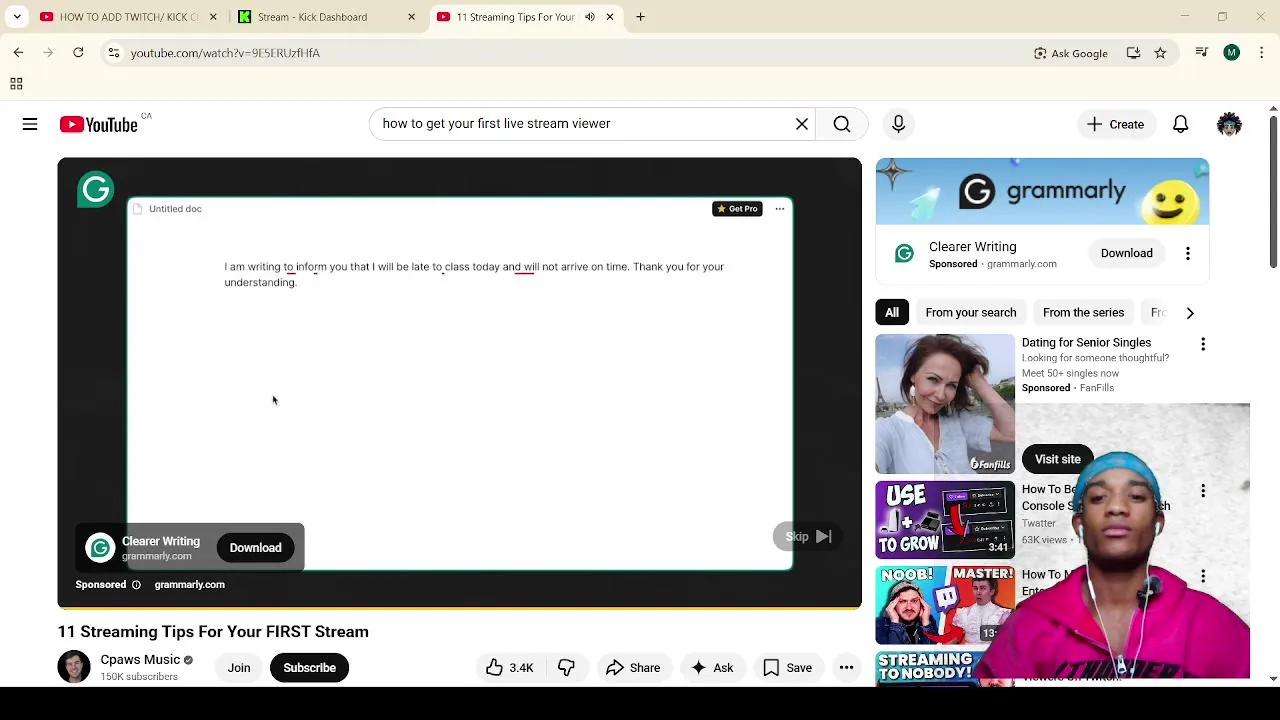Click the Grammarly banner image
The width and height of the screenshot is (1280, 720).
(1042, 192)
